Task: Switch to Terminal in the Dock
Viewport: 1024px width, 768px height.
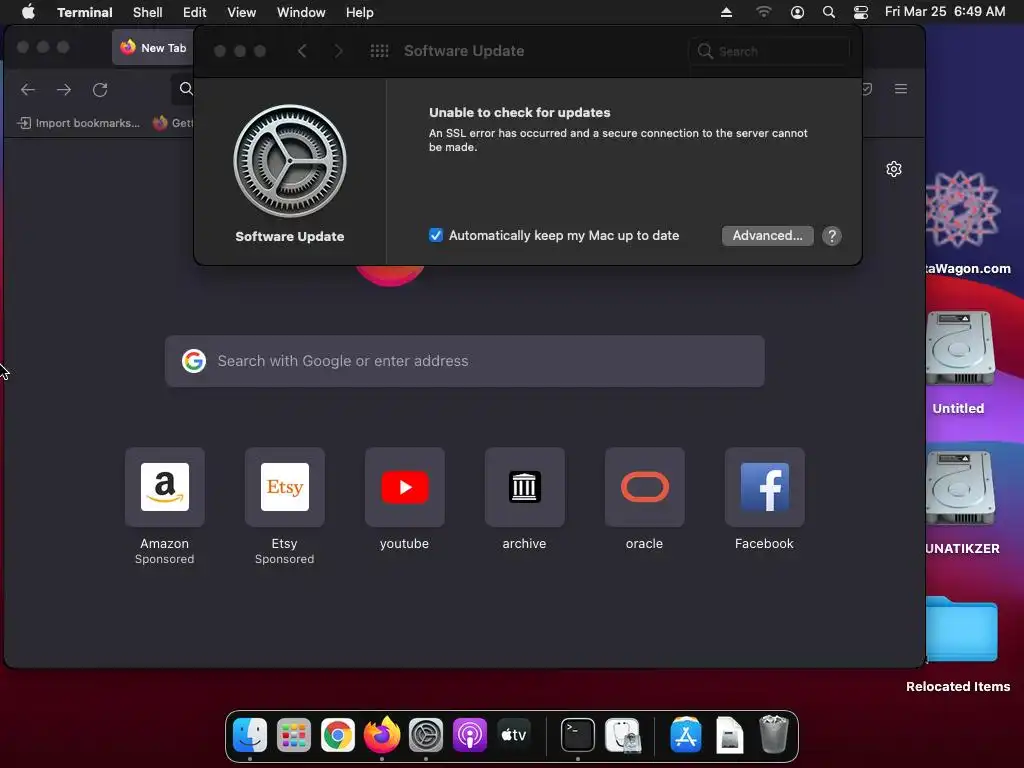Action: pyautogui.click(x=578, y=735)
